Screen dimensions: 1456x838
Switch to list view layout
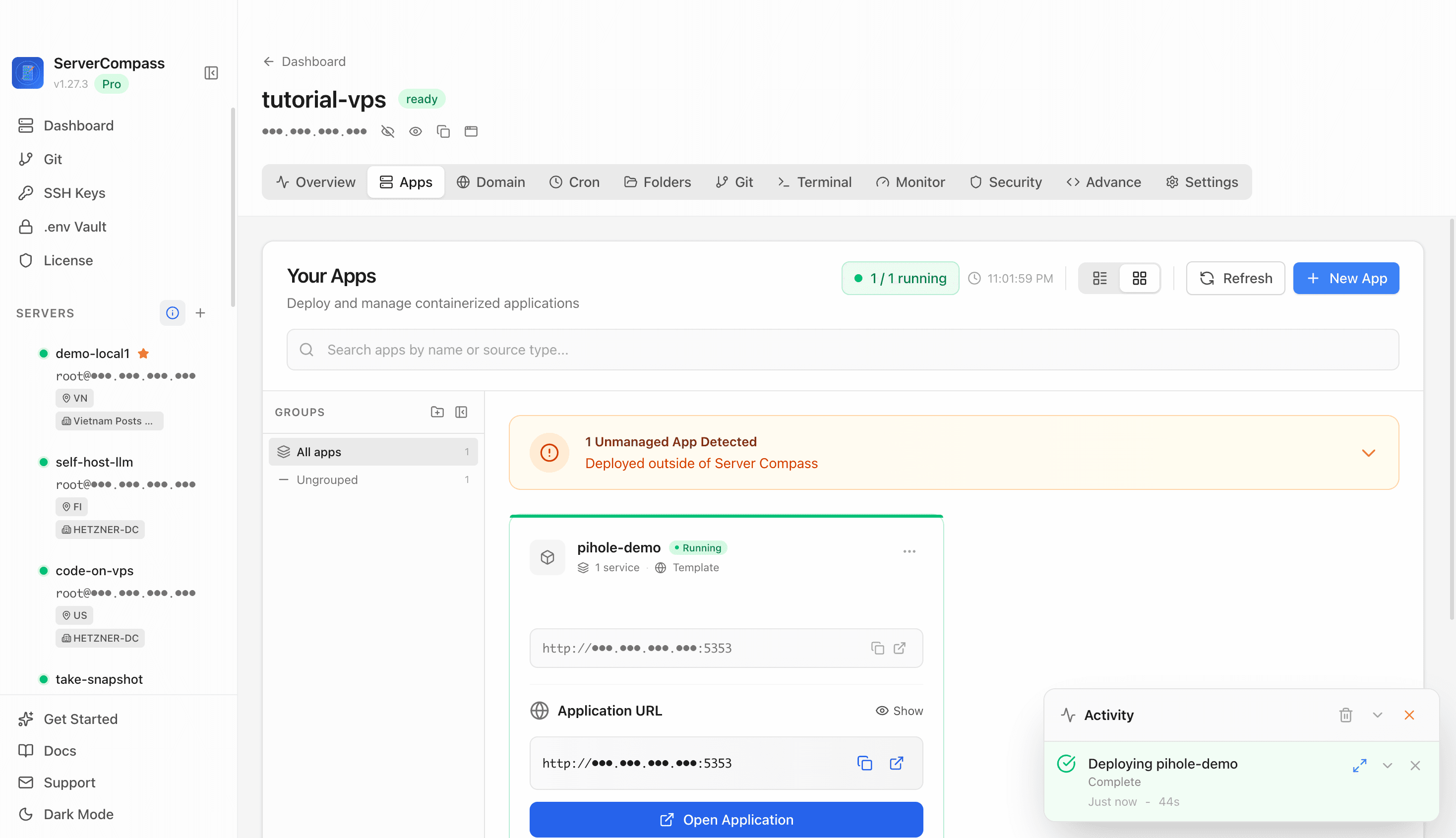[1100, 279]
